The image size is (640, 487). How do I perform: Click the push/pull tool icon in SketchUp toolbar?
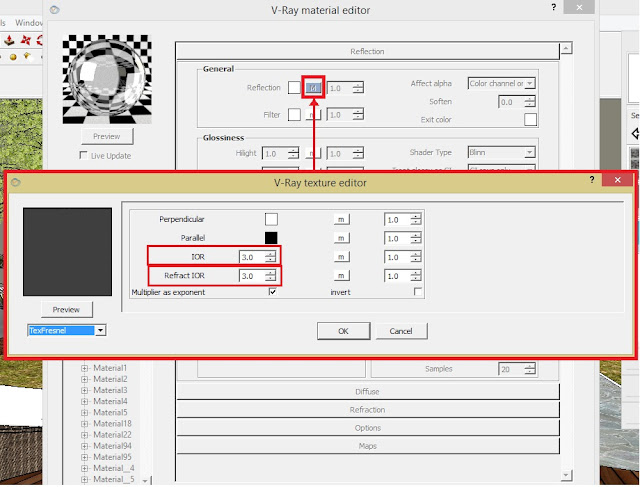(9, 40)
